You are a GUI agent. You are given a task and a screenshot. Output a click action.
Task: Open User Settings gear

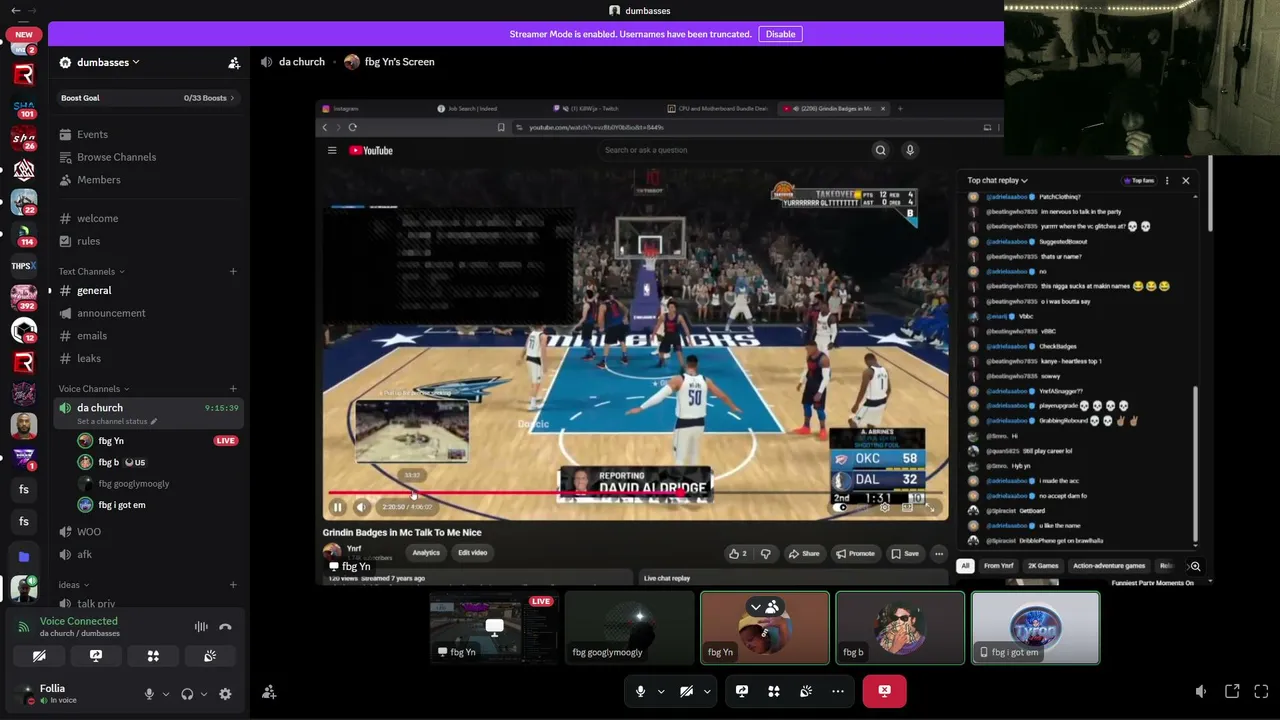point(225,694)
